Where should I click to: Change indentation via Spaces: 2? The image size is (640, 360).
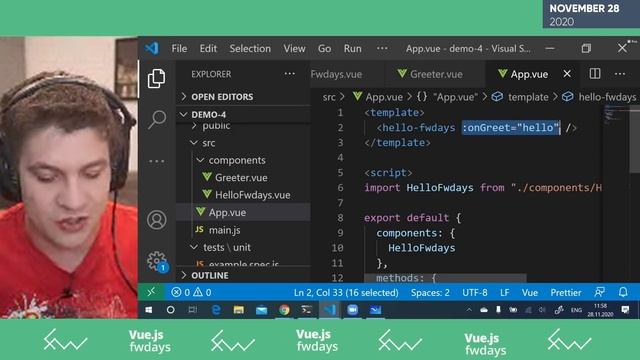click(430, 293)
